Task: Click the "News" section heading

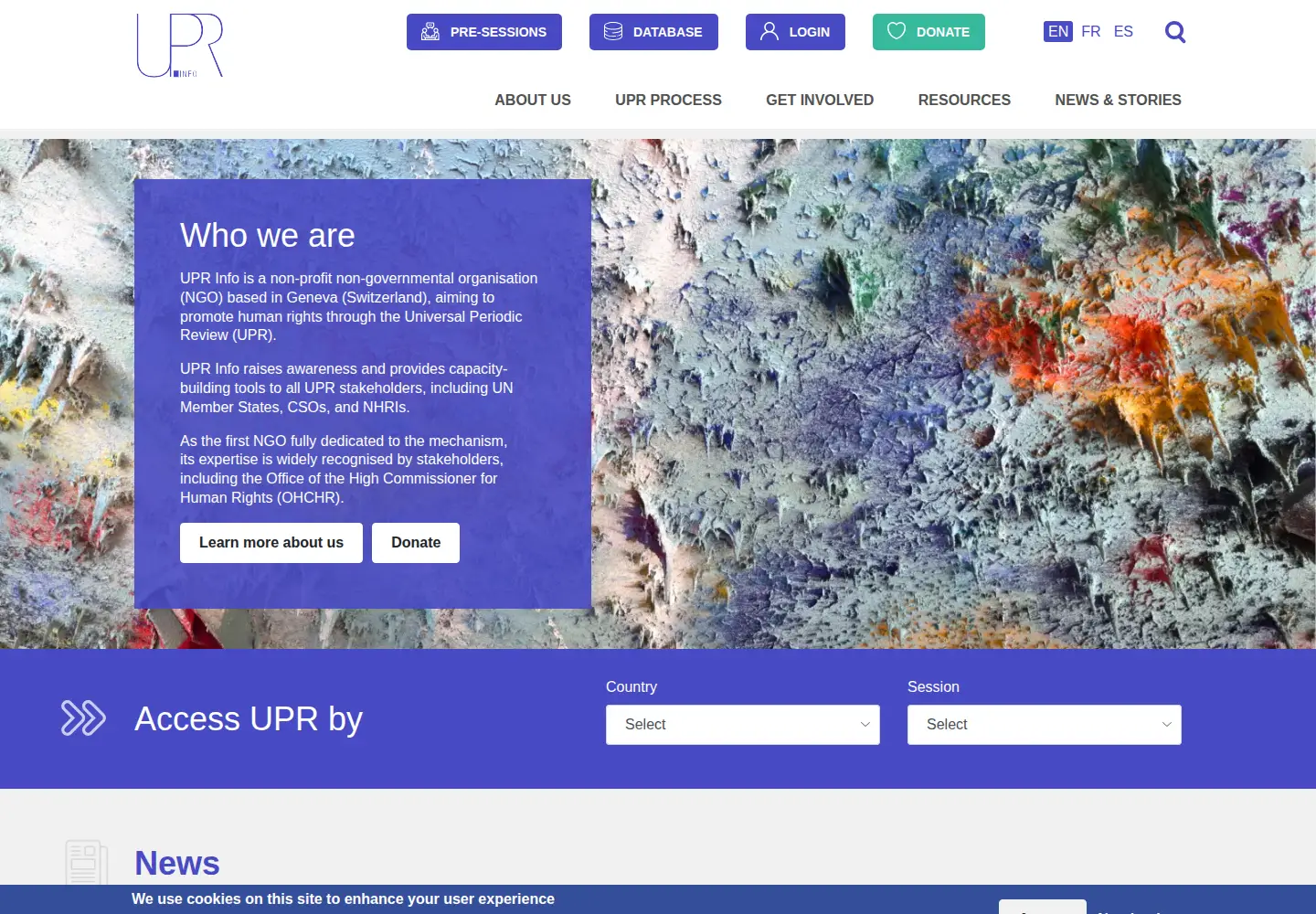Action: click(177, 864)
